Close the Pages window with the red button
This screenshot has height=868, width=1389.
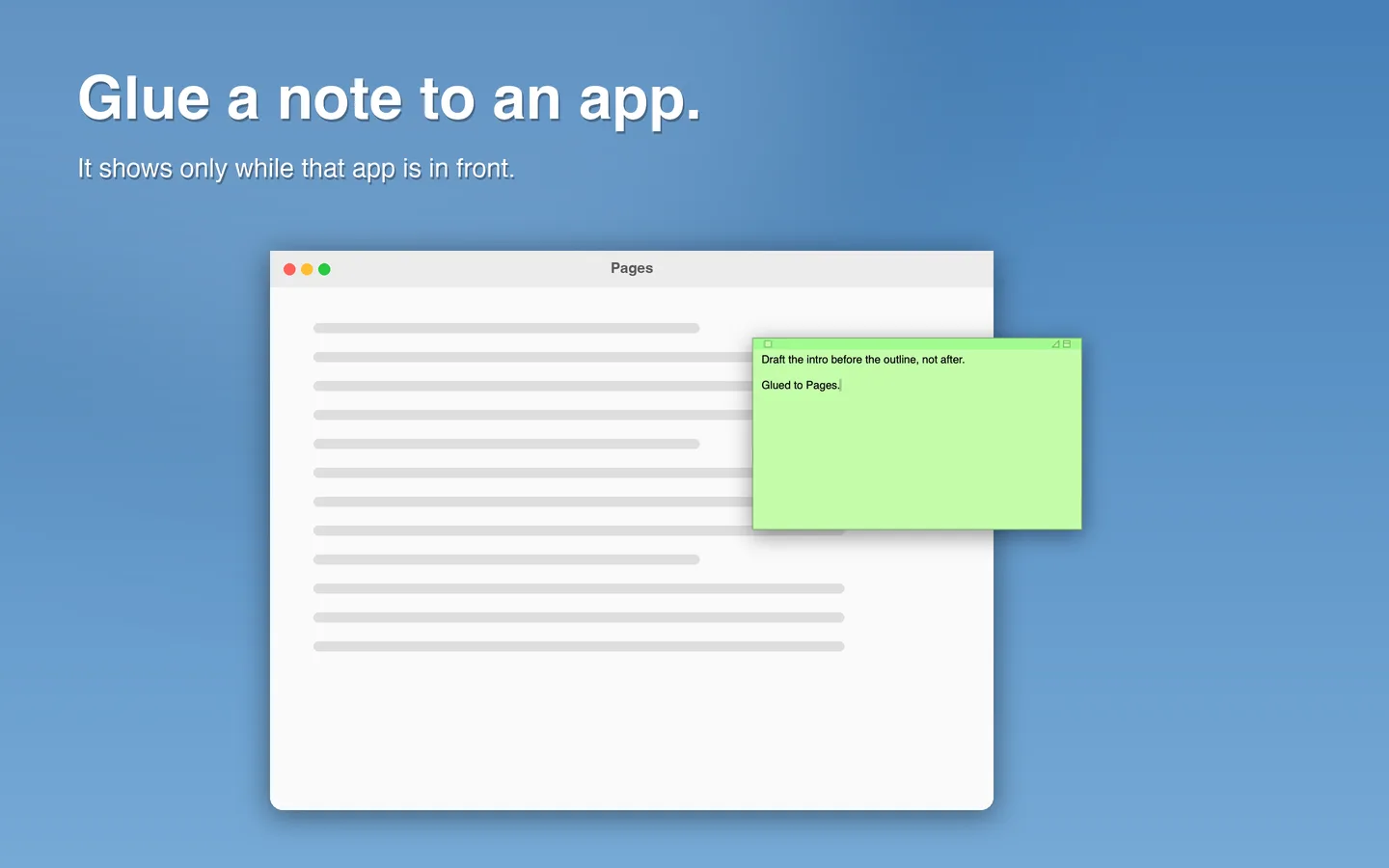[x=289, y=269]
